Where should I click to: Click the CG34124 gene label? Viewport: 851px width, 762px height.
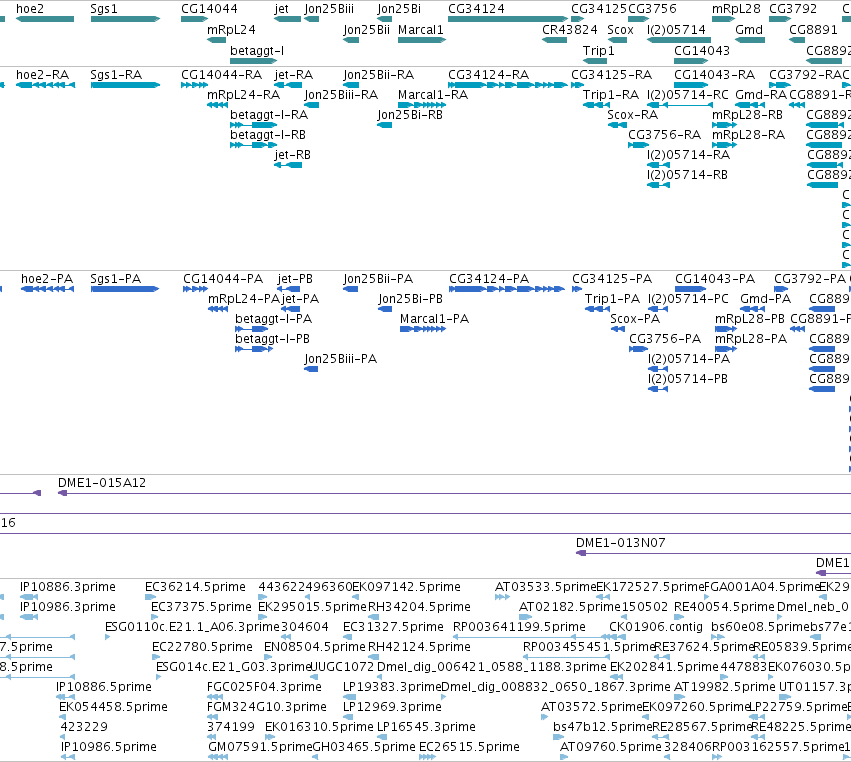[x=477, y=9]
